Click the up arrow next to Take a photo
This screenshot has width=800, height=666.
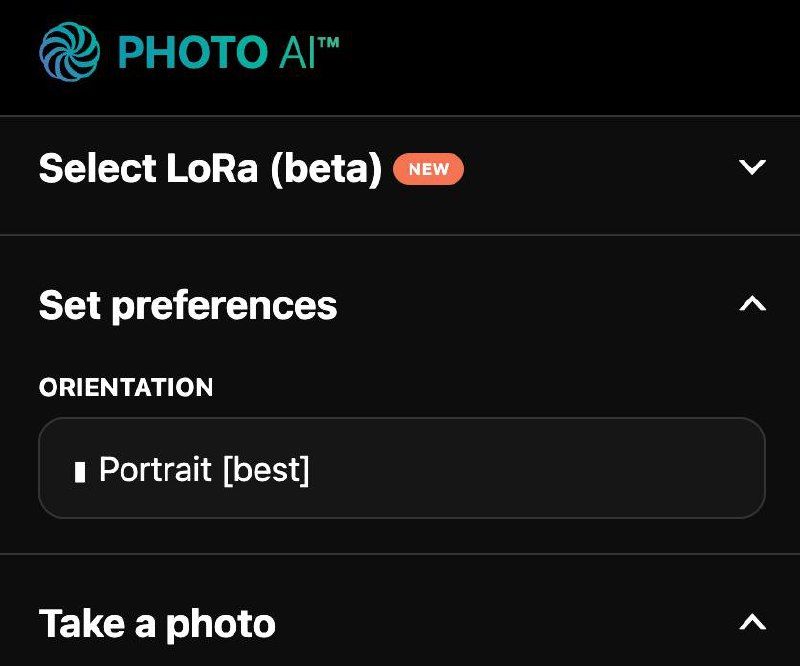[752, 622]
